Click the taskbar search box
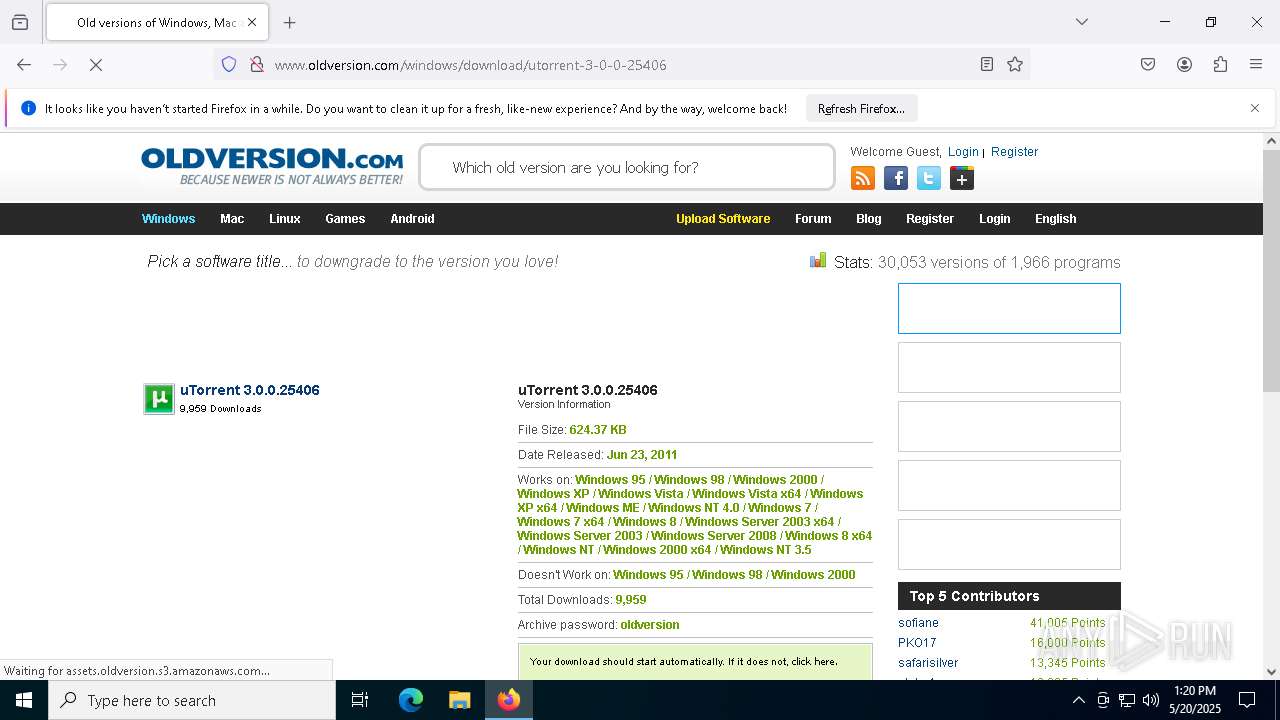The width and height of the screenshot is (1280, 720). click(x=192, y=700)
